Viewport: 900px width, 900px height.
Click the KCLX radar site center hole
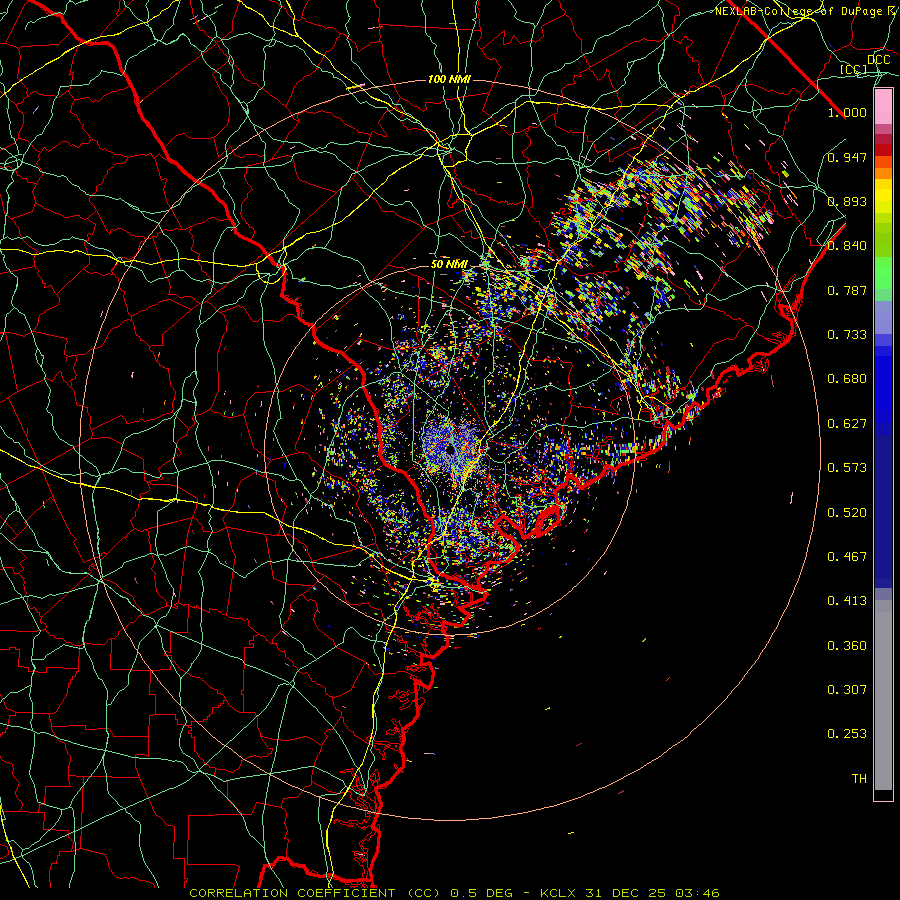click(x=451, y=449)
